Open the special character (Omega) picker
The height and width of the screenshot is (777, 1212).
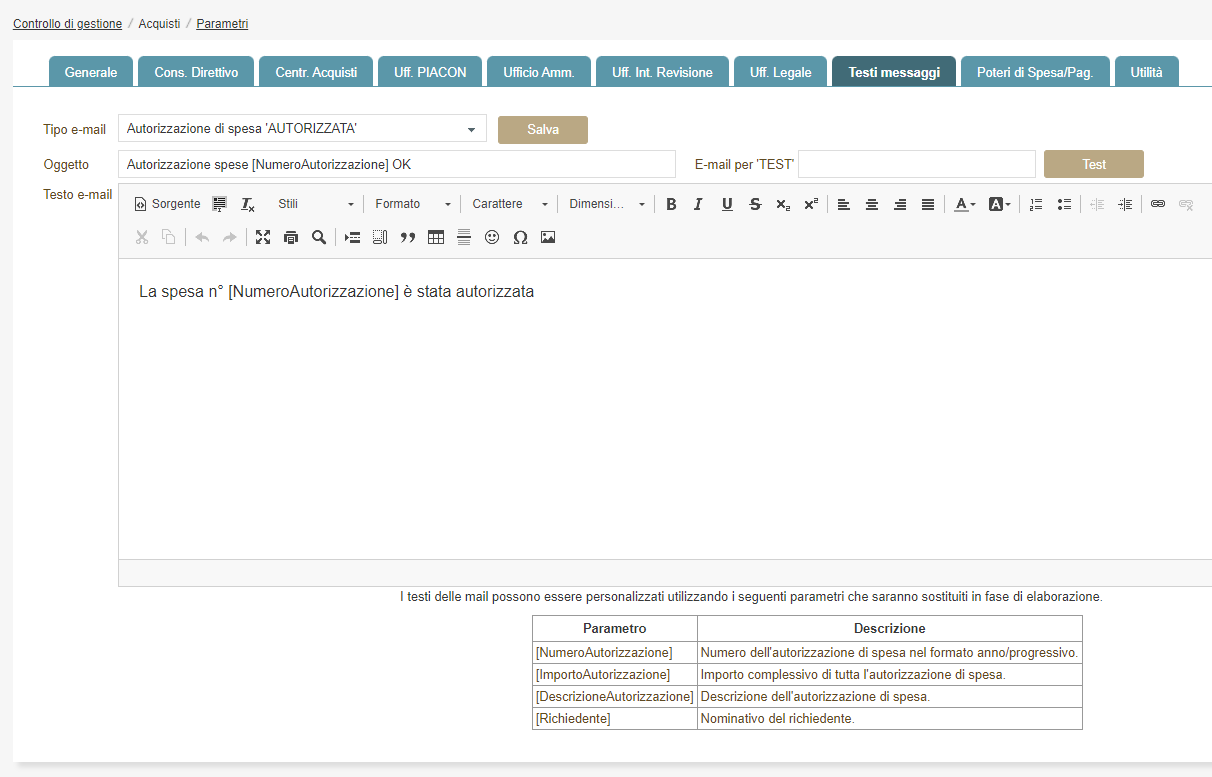tap(519, 237)
